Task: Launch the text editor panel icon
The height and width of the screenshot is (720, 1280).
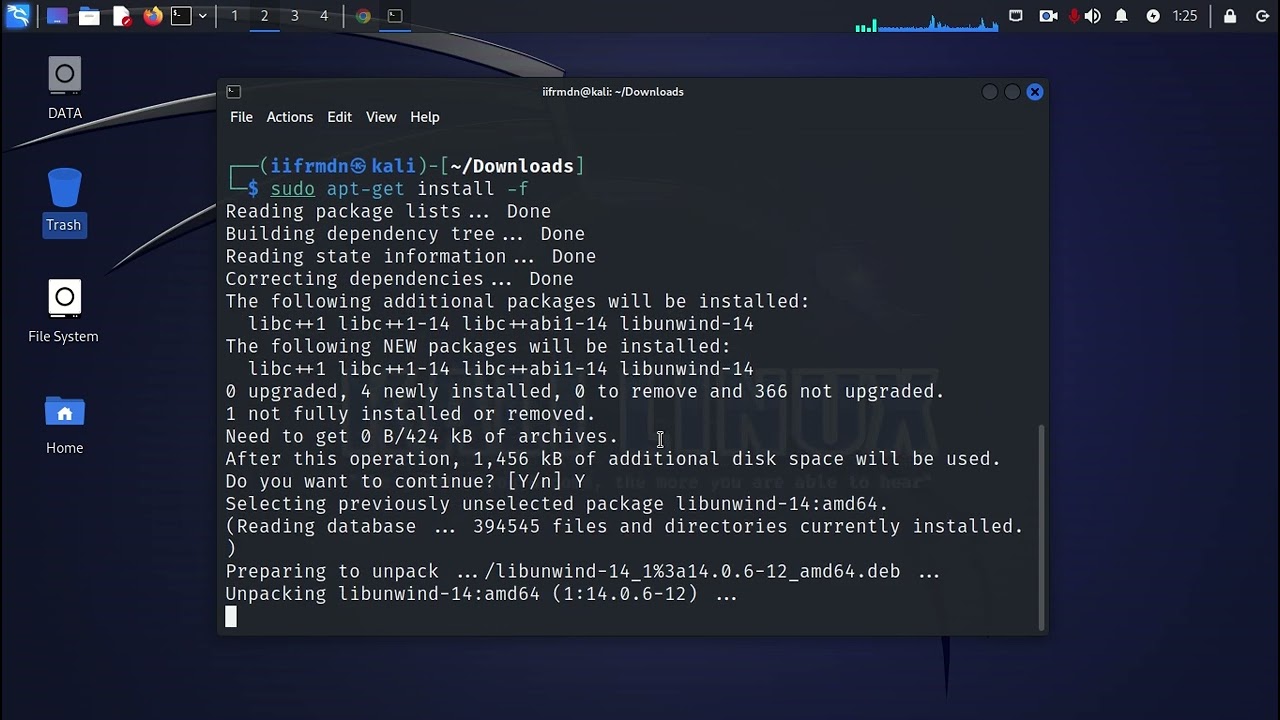Action: (121, 16)
